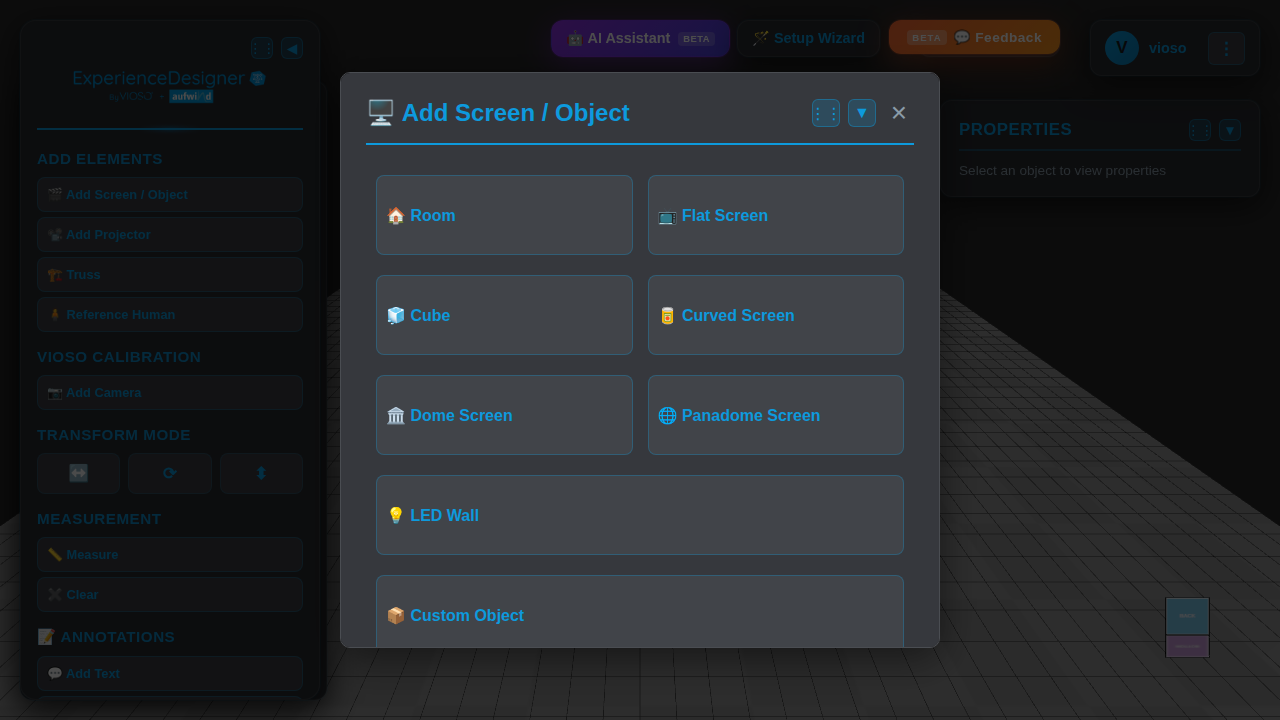
Task: Insert a Reference Human
Action: click(x=169, y=314)
